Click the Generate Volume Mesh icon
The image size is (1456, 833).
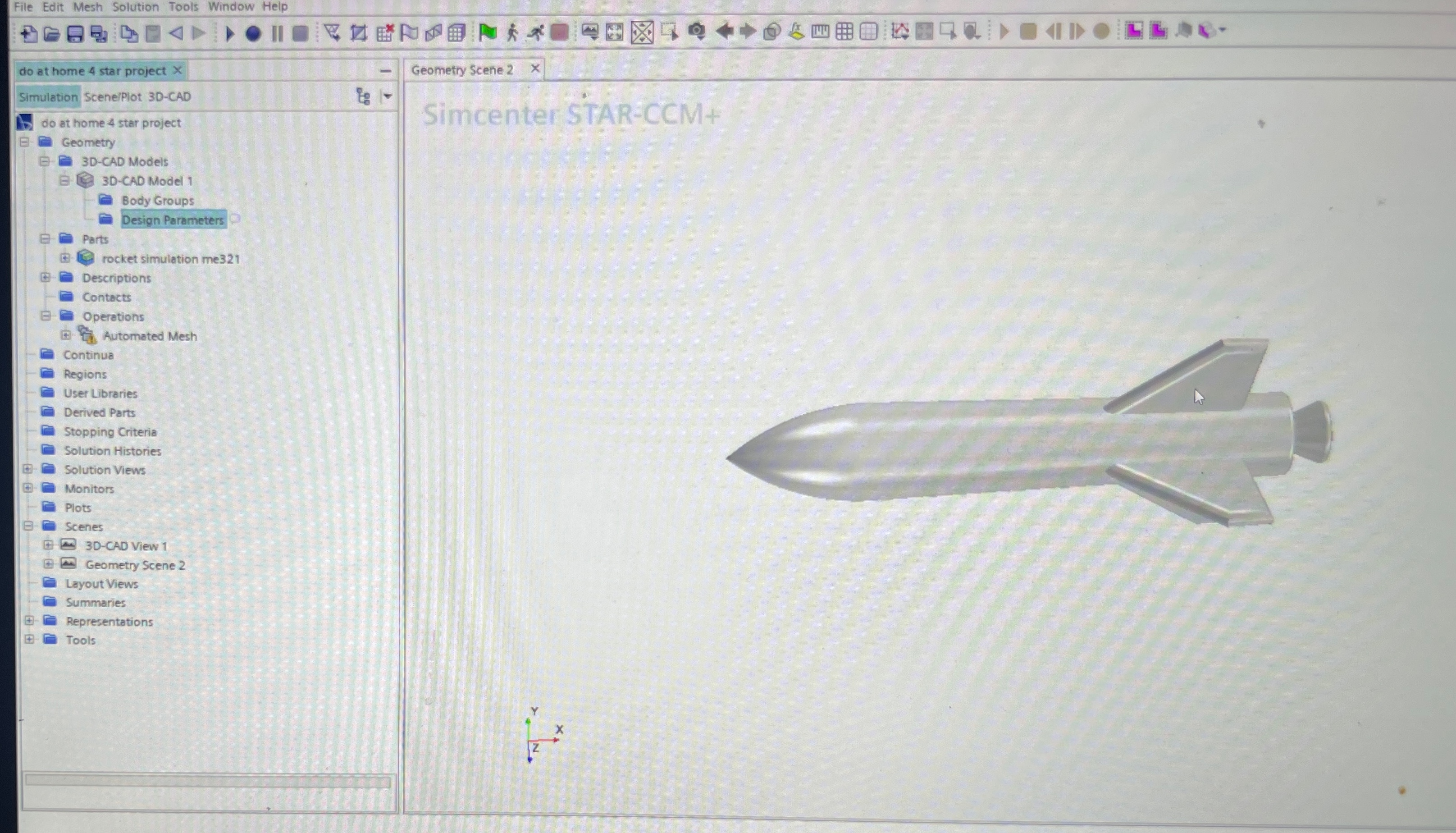(456, 32)
